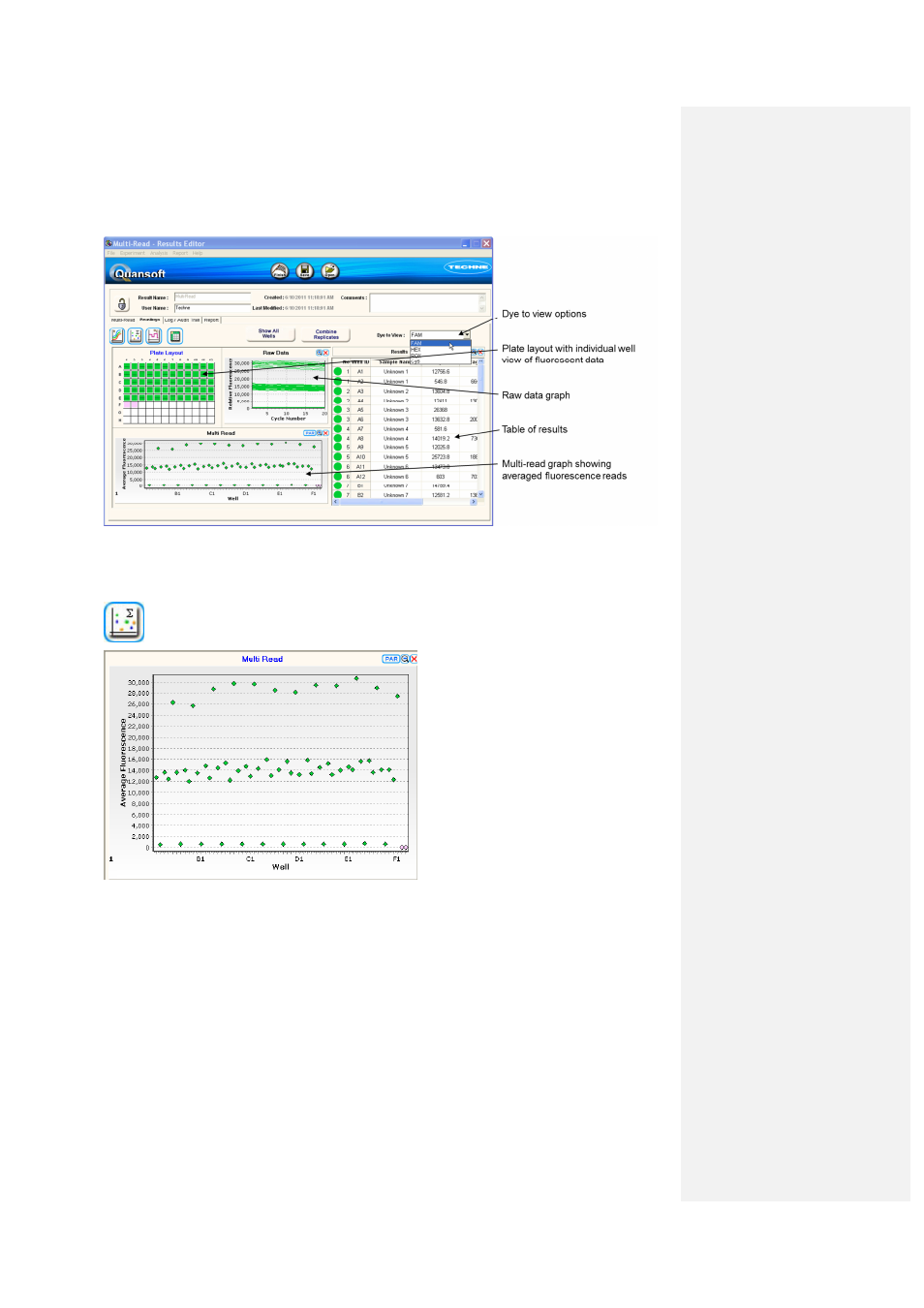924x1308 pixels.
Task: Open the File menu
Action: pyautogui.click(x=110, y=253)
